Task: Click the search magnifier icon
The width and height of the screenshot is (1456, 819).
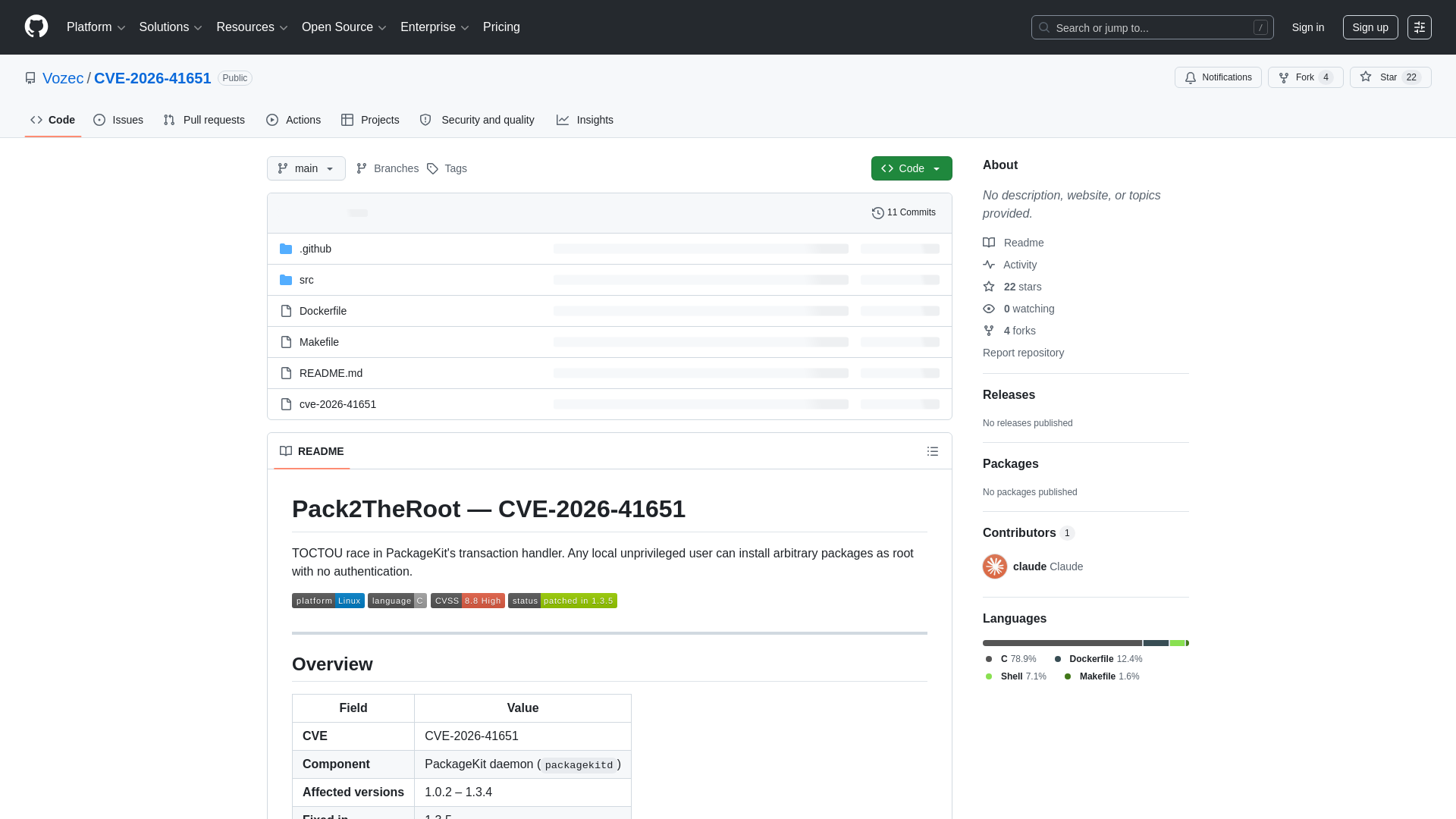Action: click(x=1044, y=27)
